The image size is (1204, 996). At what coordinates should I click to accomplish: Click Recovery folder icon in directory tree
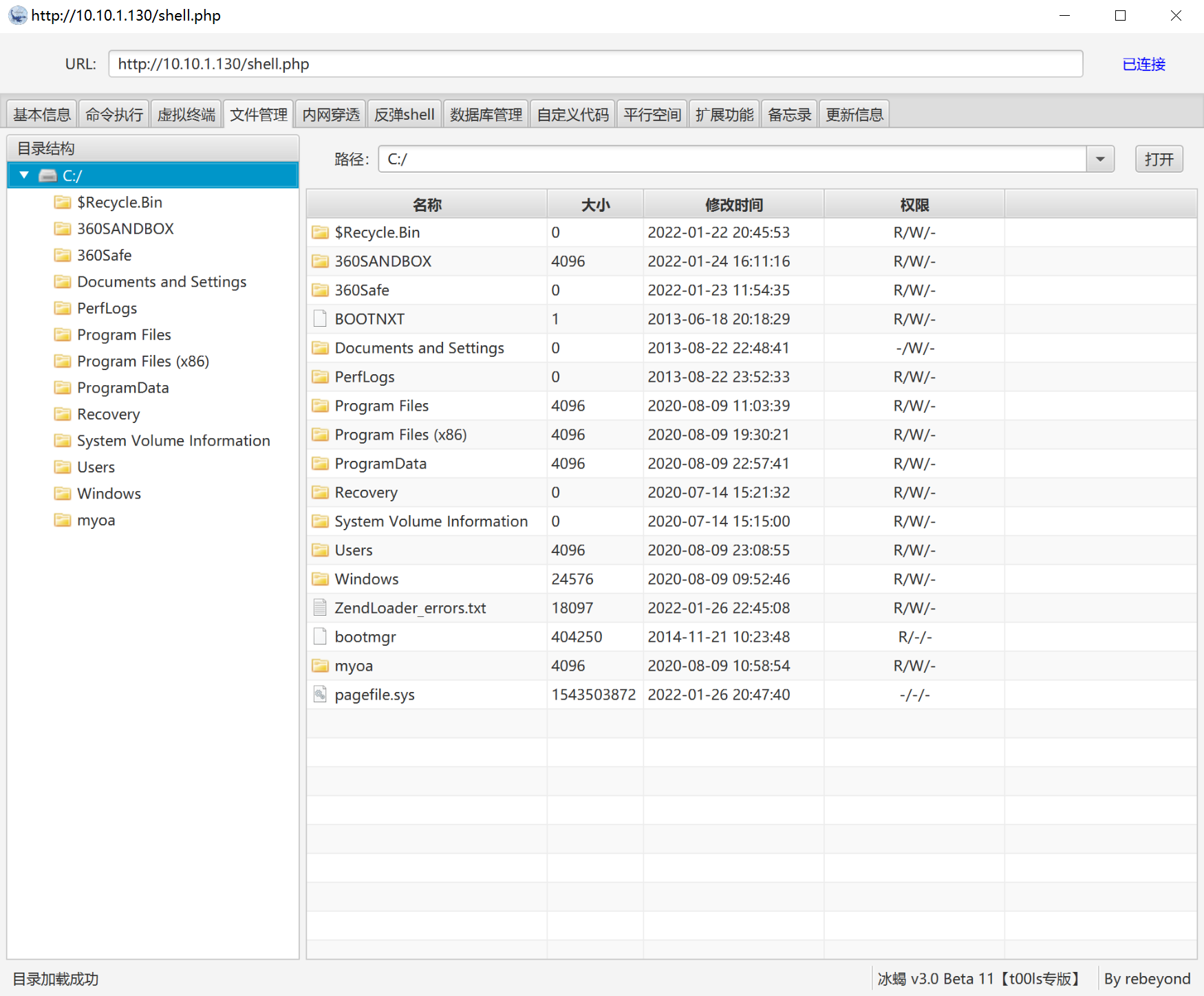(x=63, y=414)
